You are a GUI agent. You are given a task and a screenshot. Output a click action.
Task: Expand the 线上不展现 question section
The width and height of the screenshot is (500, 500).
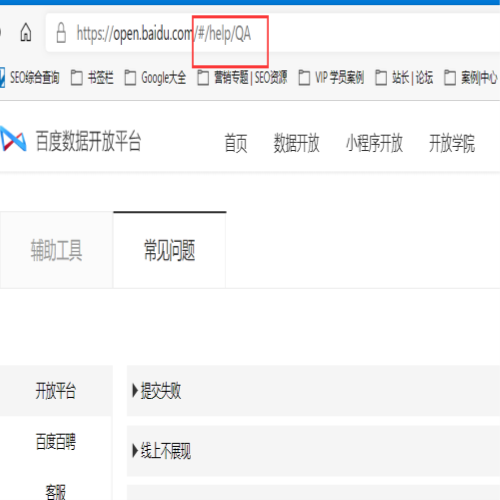(313, 451)
